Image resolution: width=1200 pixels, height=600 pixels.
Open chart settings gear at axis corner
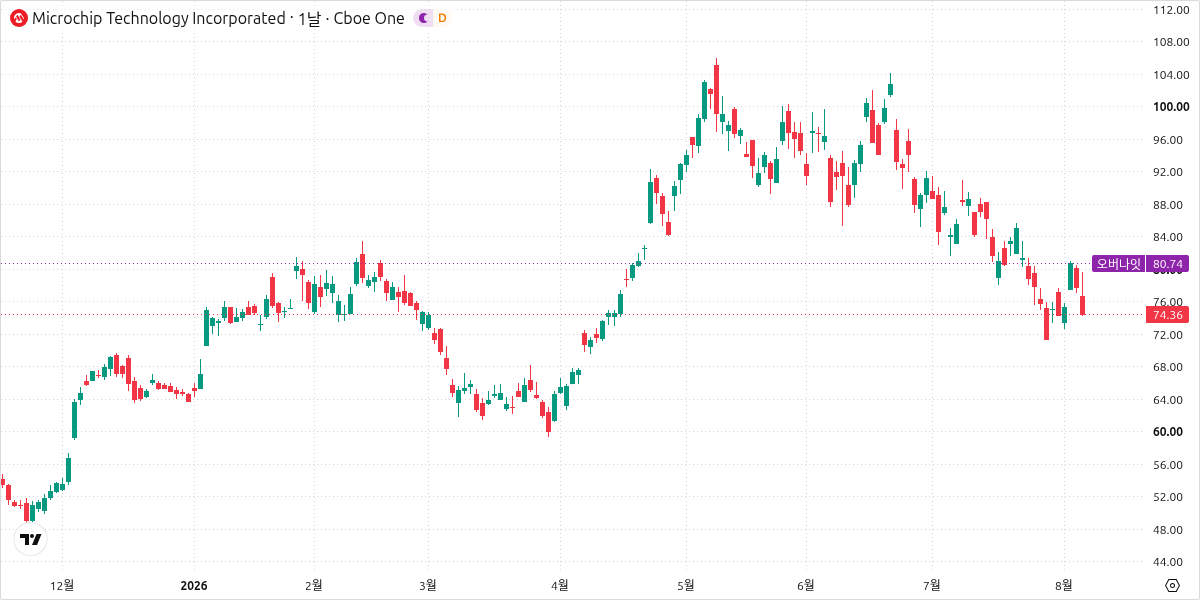(x=1172, y=585)
